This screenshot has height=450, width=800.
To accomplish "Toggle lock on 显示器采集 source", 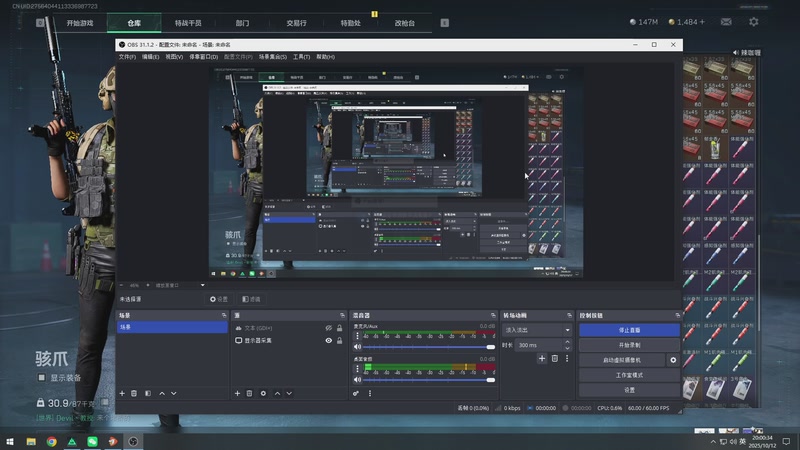I will (339, 340).
